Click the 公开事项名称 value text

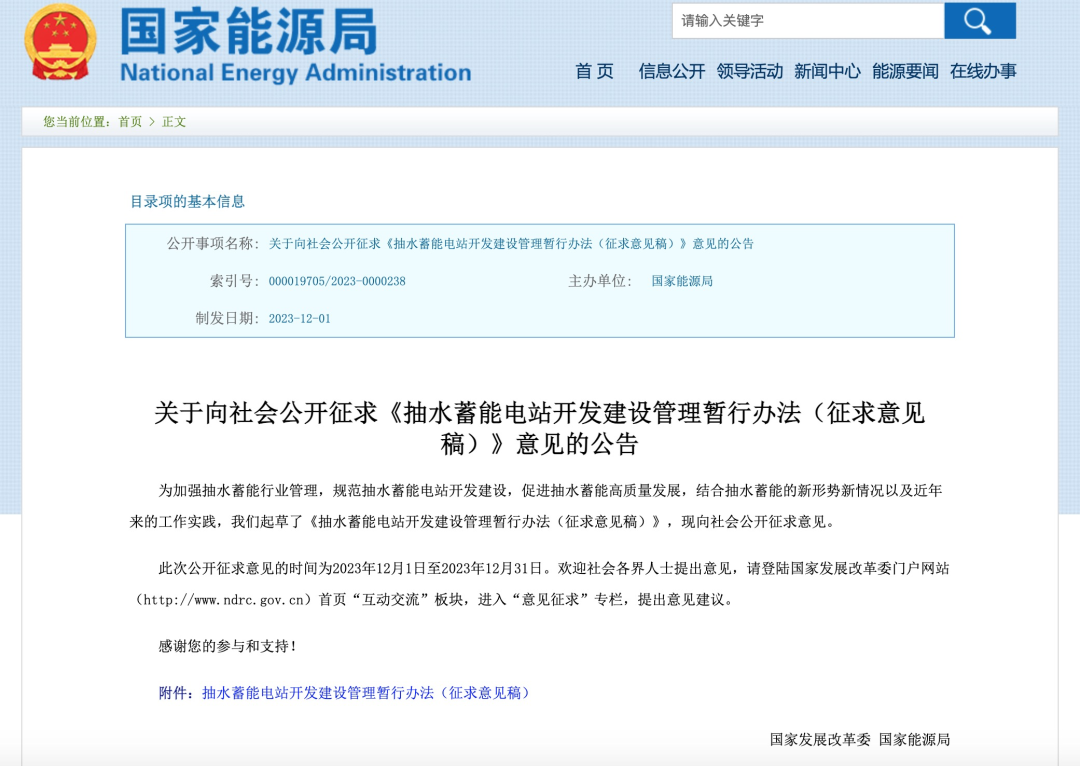[x=511, y=244]
